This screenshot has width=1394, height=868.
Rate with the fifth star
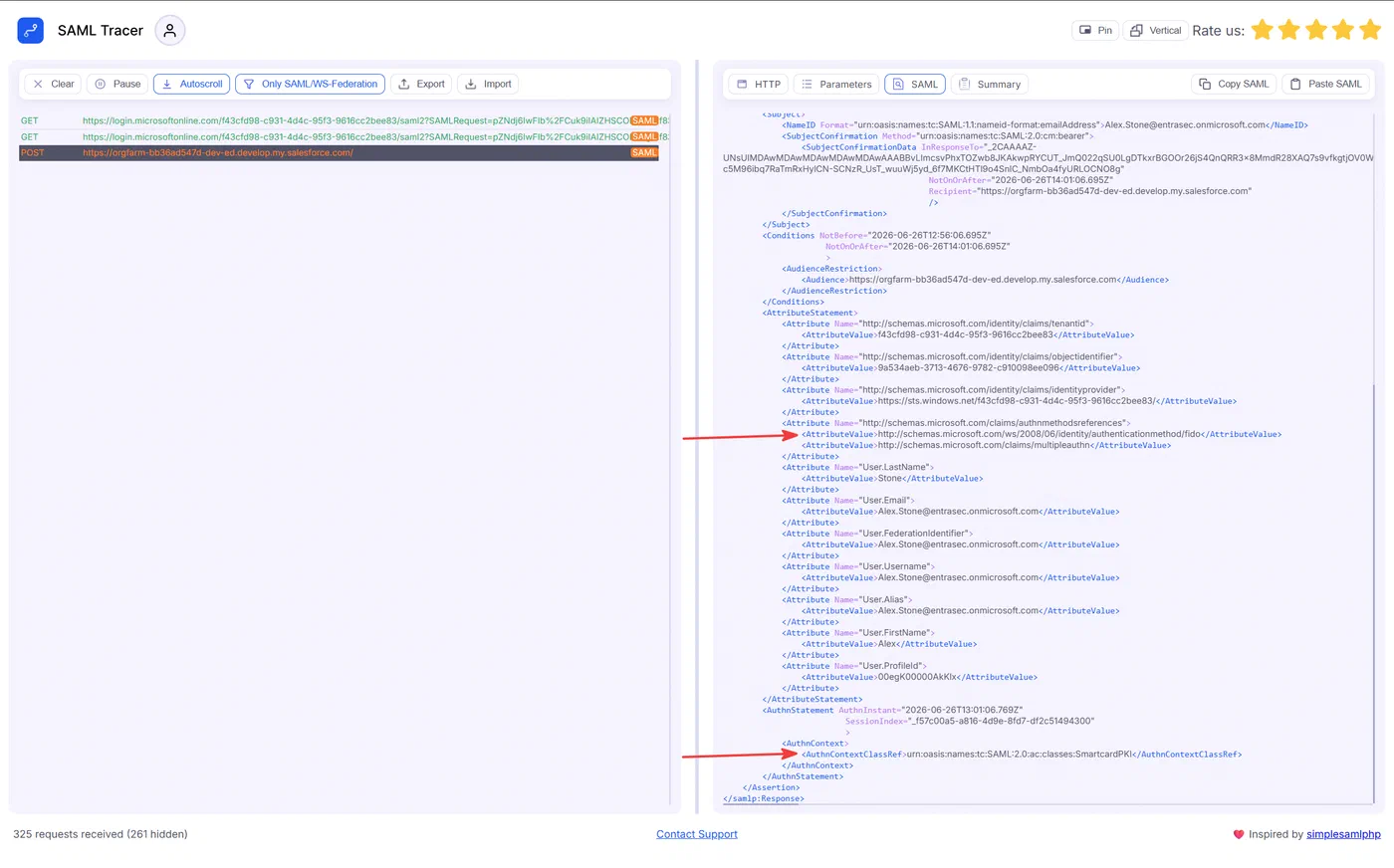pos(1370,30)
